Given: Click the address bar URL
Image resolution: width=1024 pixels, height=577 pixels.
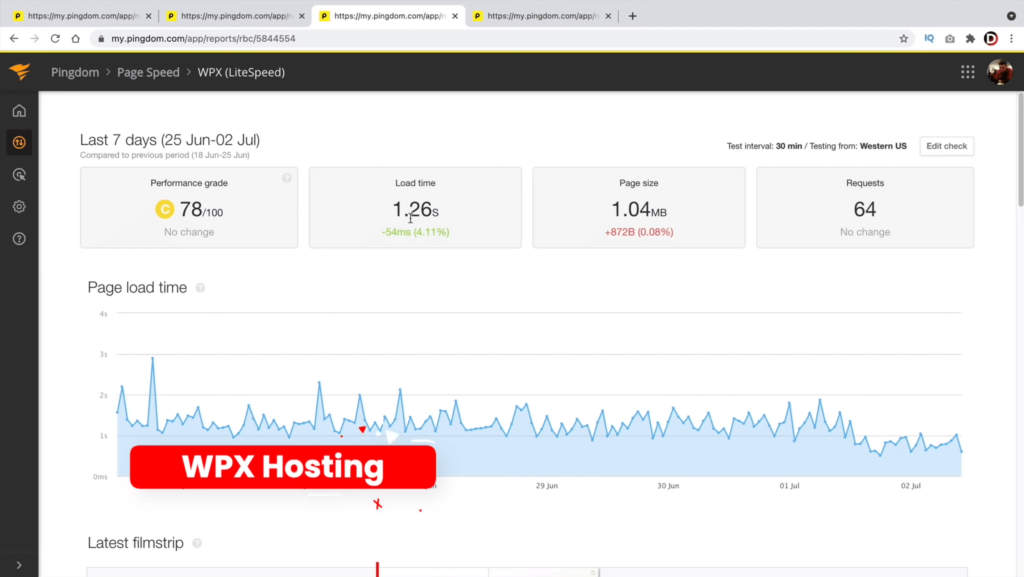Looking at the screenshot, I should tap(203, 39).
